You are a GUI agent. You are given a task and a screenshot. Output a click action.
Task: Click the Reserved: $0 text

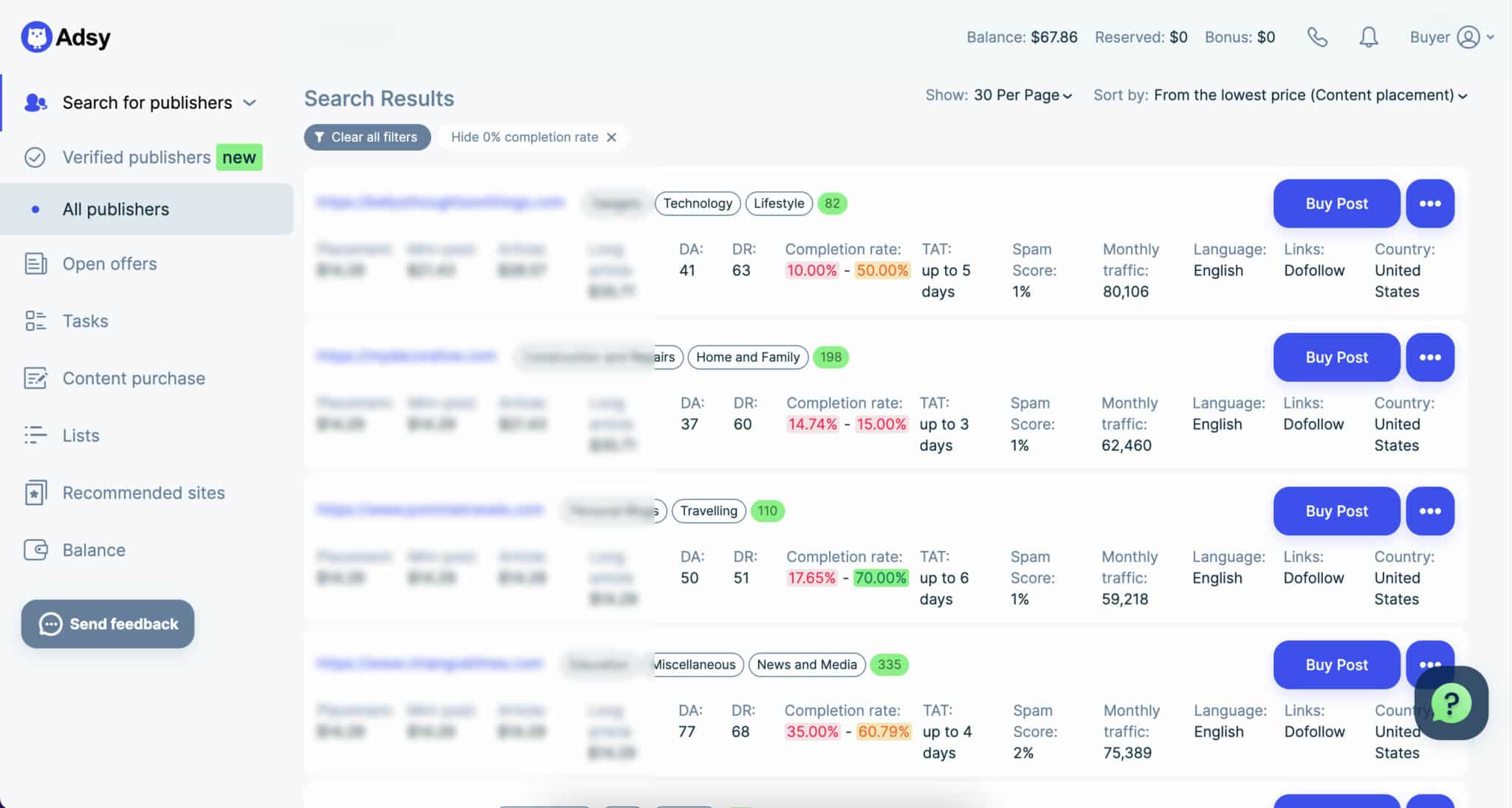(1141, 37)
